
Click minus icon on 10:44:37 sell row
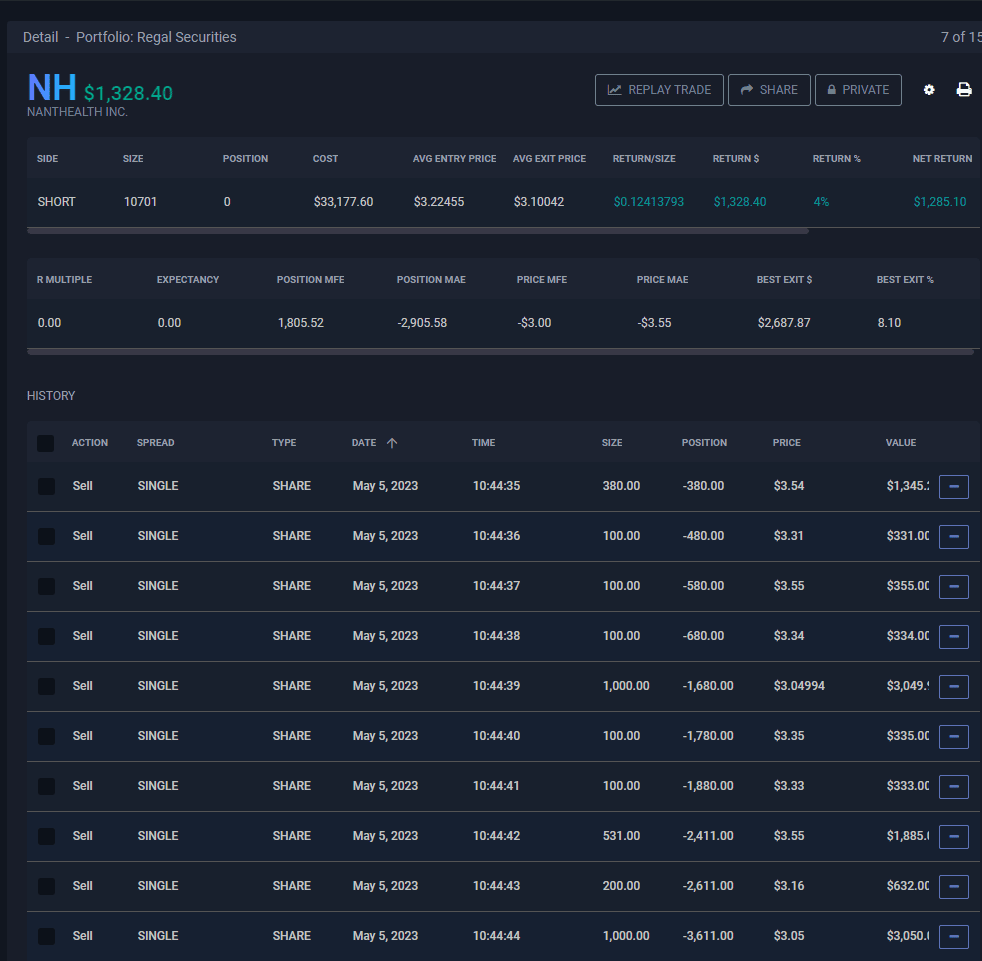click(x=953, y=586)
